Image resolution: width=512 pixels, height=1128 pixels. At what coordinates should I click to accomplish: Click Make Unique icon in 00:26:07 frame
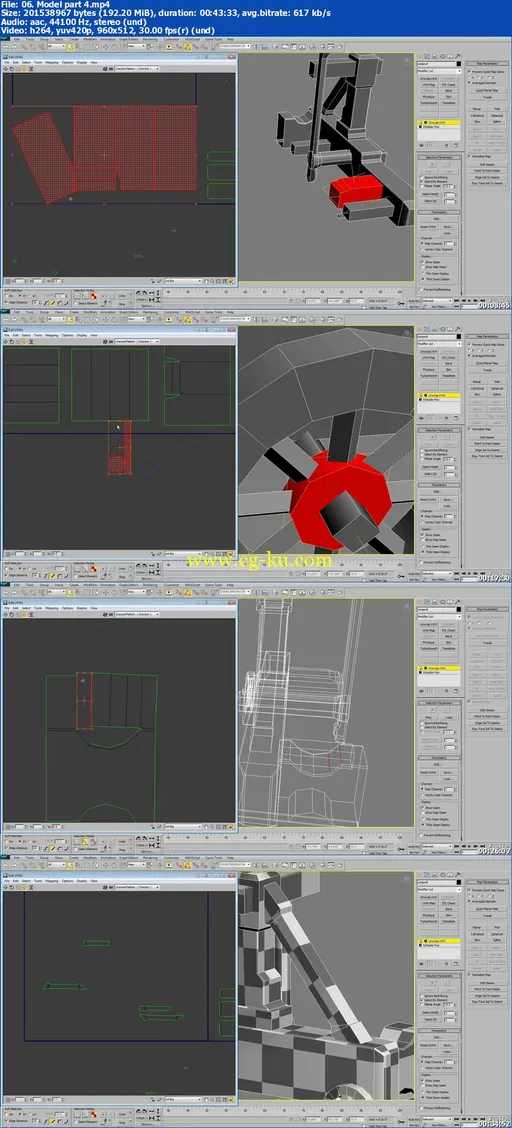coord(439,691)
